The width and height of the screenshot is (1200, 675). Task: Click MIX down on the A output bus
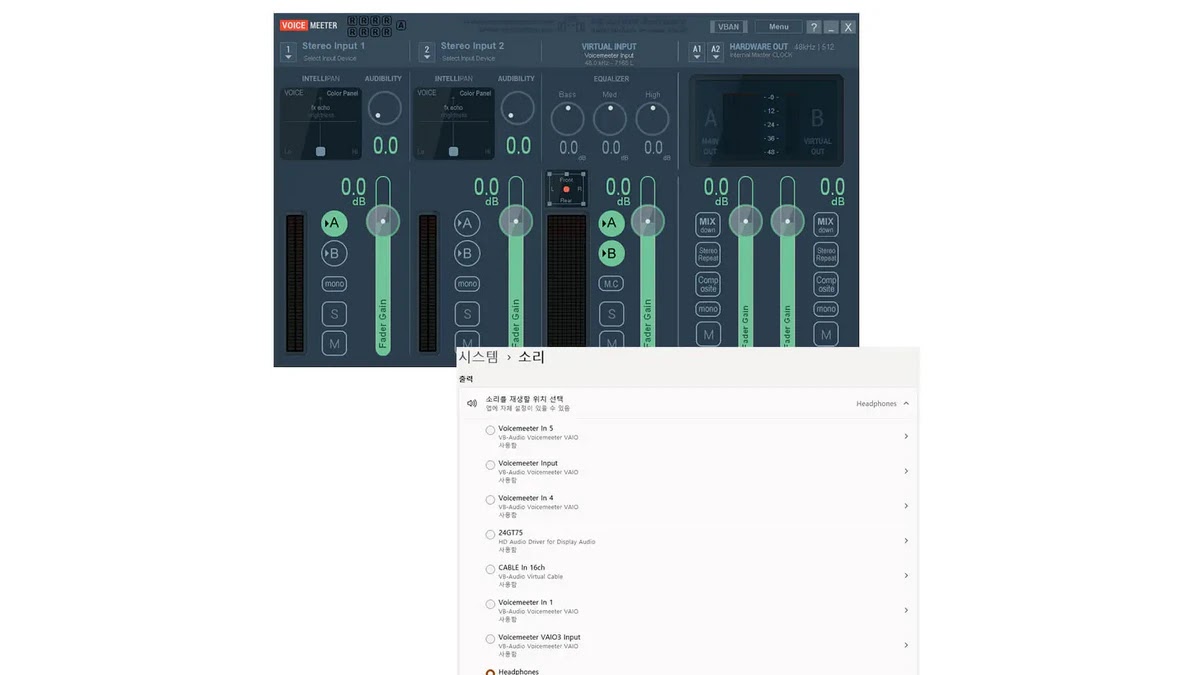coord(708,225)
